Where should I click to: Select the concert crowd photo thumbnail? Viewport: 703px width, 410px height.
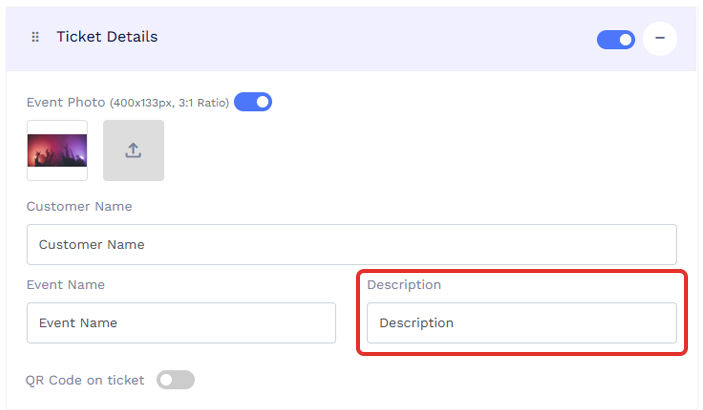click(57, 150)
